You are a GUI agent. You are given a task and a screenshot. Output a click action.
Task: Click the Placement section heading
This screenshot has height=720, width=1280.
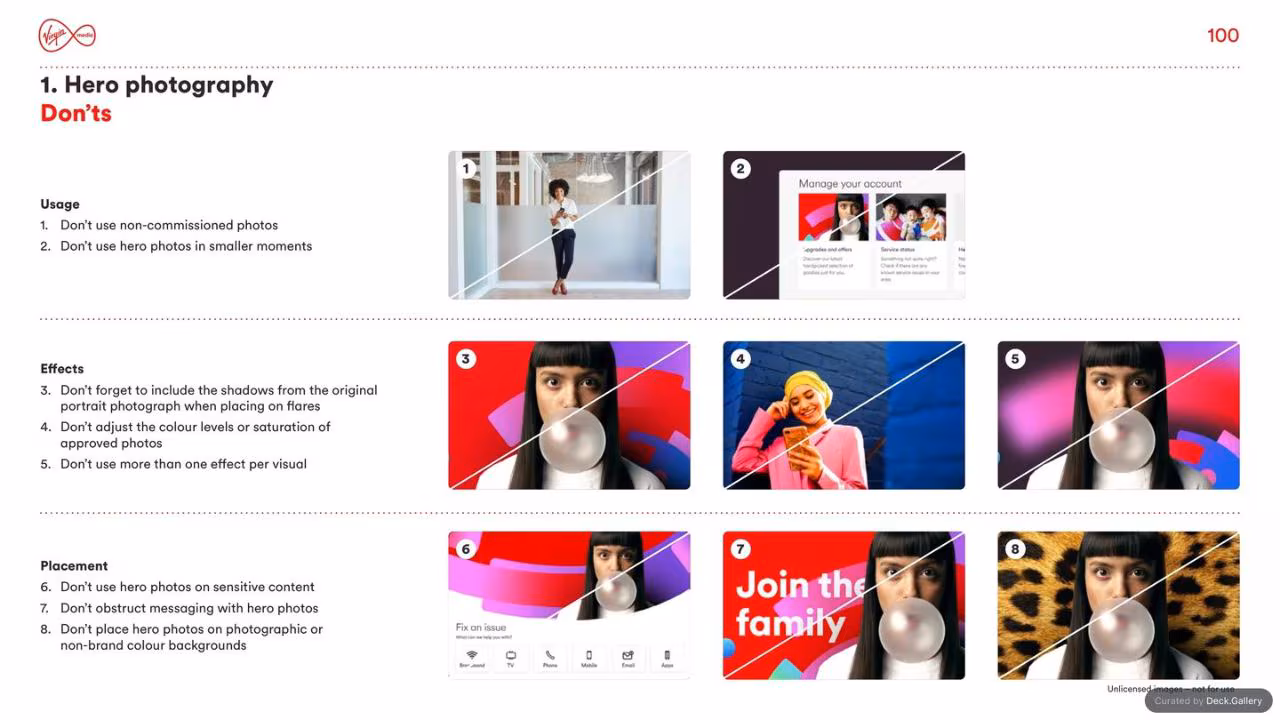[x=74, y=566]
